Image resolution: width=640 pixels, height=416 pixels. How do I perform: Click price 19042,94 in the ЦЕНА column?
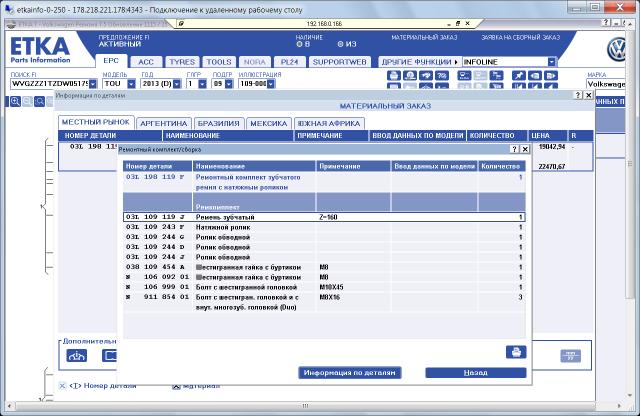[552, 147]
